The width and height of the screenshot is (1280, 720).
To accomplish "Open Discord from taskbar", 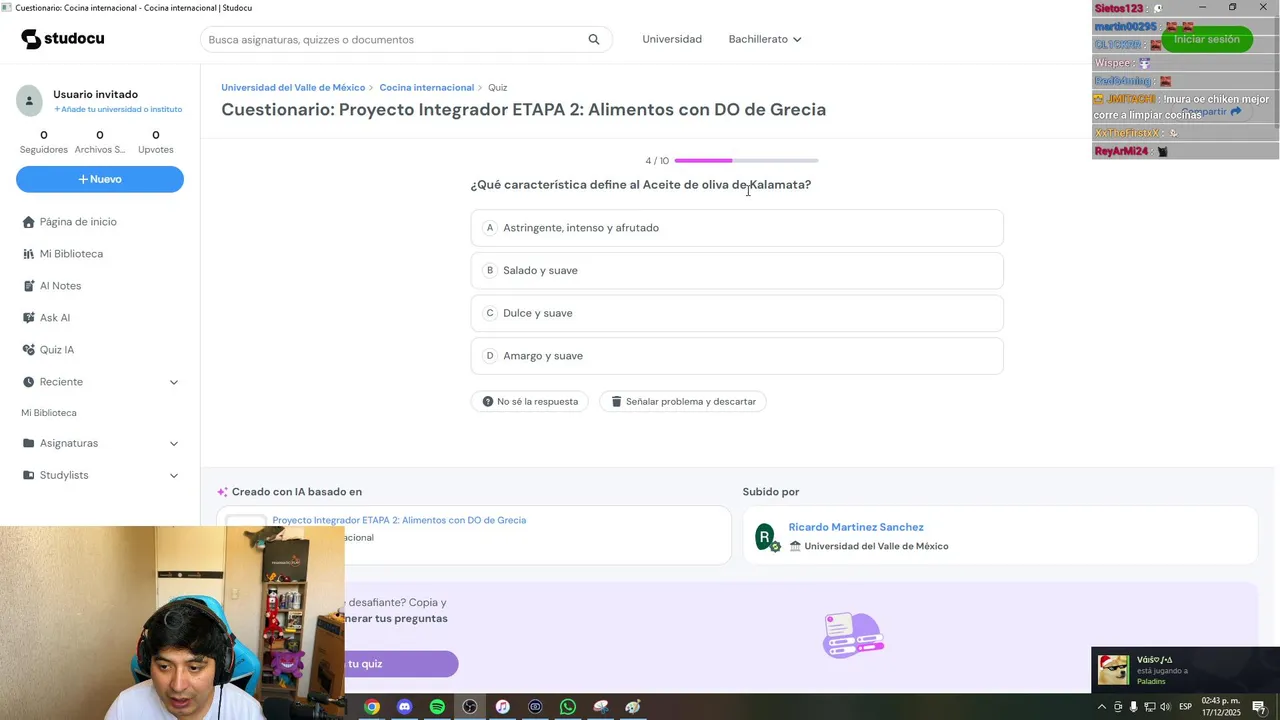I will click(404, 707).
